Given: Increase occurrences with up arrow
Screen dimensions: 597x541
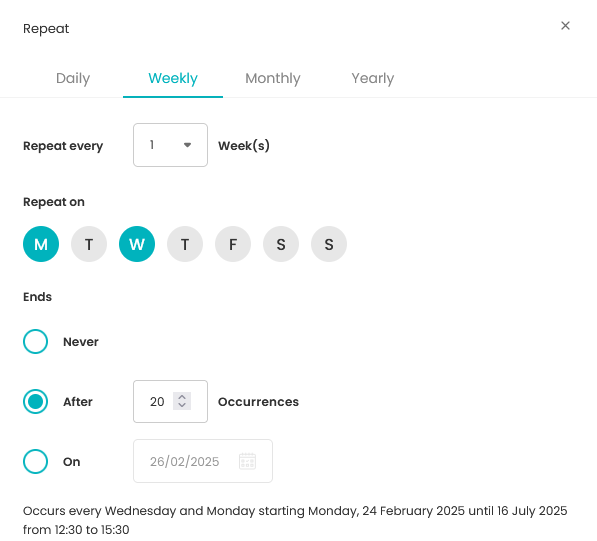Looking at the screenshot, I should 182,397.
